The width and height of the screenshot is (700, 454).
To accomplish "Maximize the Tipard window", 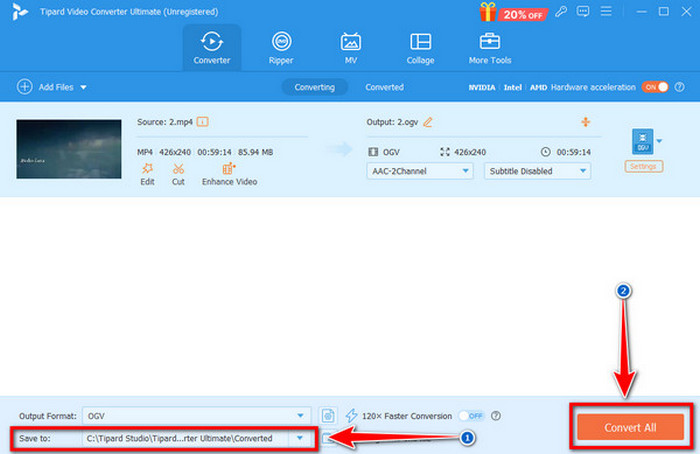I will [x=664, y=12].
